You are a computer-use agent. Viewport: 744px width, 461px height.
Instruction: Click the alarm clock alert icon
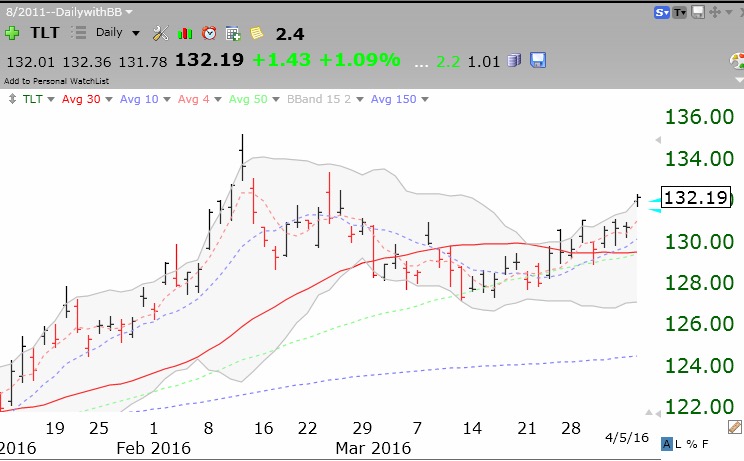click(209, 33)
